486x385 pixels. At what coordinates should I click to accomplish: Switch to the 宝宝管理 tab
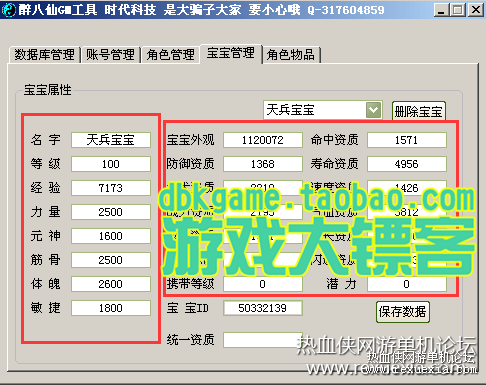(x=231, y=53)
